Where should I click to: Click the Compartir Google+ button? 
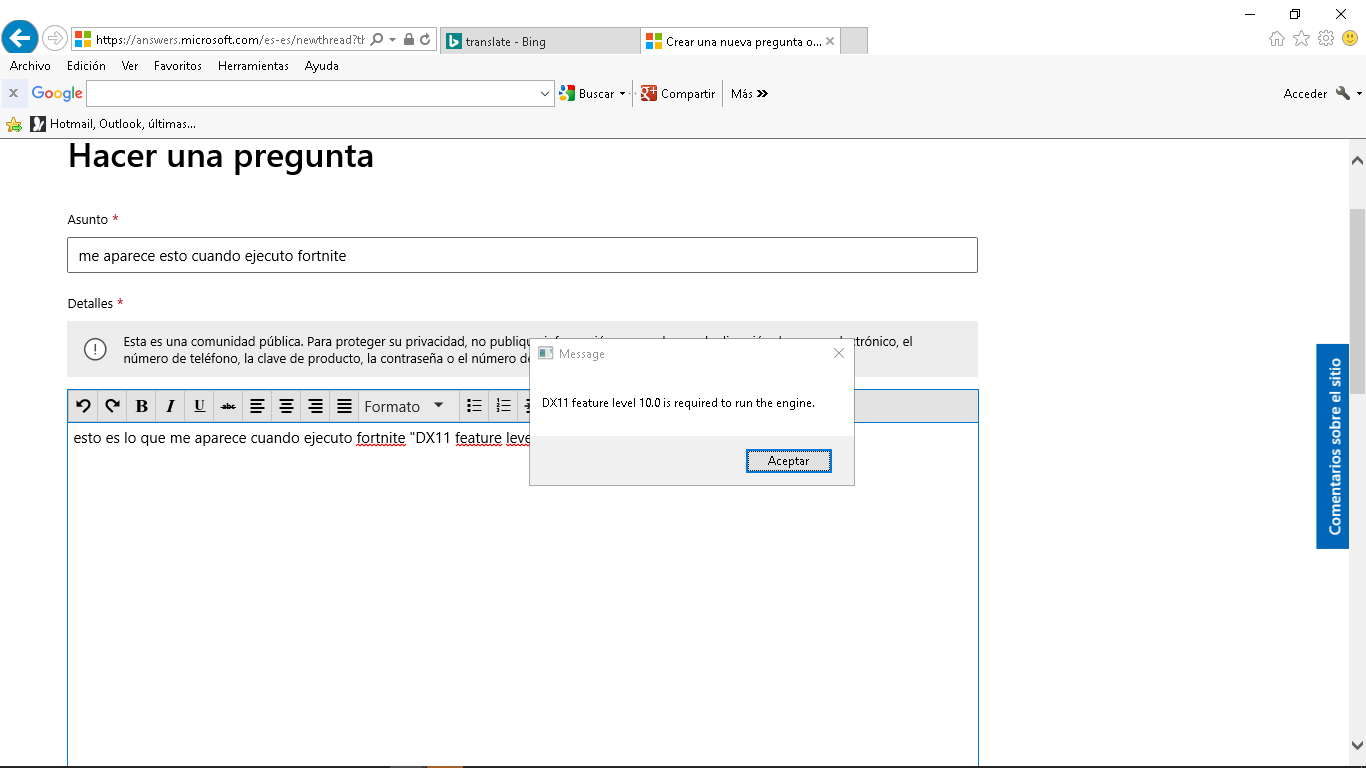(679, 93)
